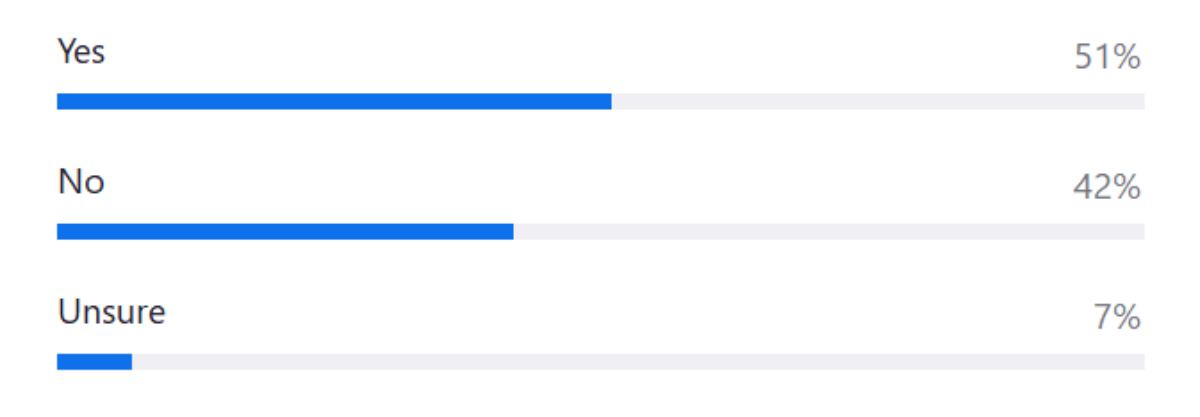Viewport: 1200px width, 417px height.
Task: Select the No poll option label
Action: pyautogui.click(x=81, y=182)
